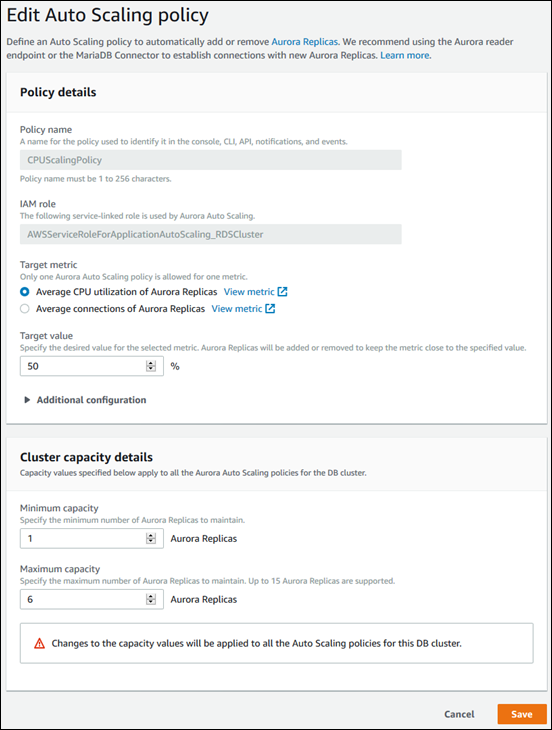Open the Aurora Replicas link
This screenshot has width=552, height=730.
point(304,41)
